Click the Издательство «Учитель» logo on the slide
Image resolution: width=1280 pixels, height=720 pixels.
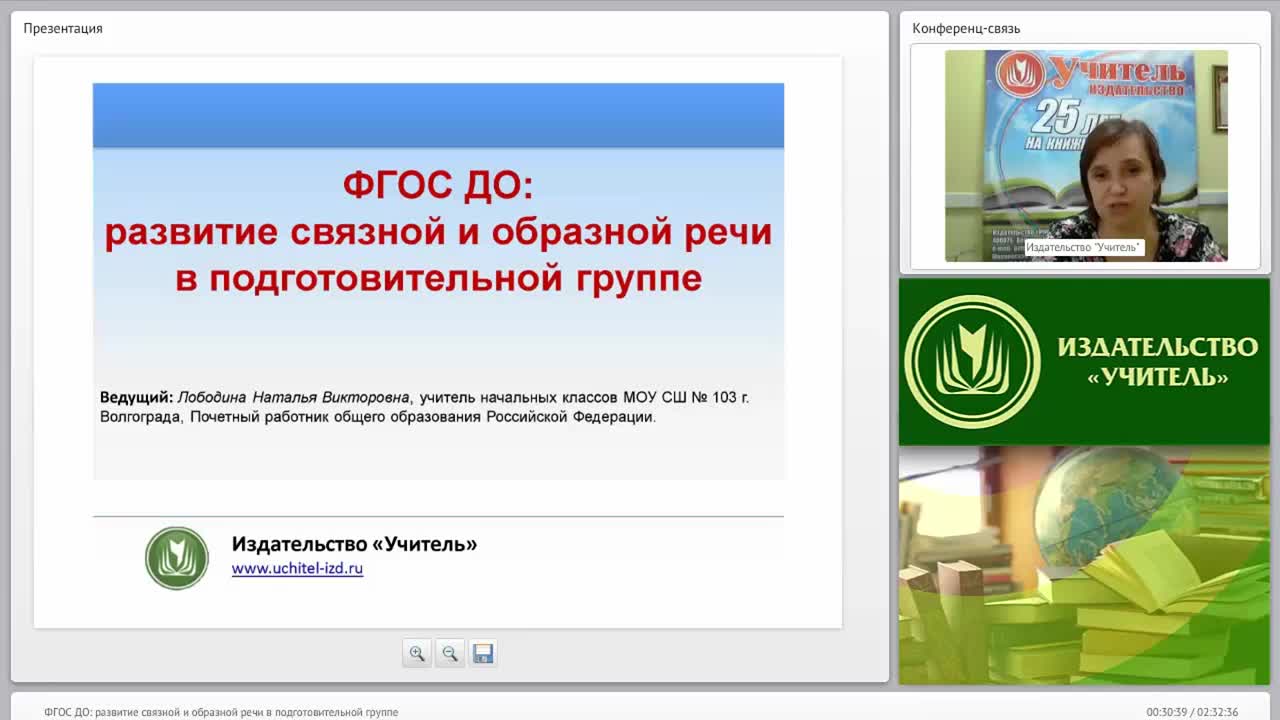coord(177,558)
